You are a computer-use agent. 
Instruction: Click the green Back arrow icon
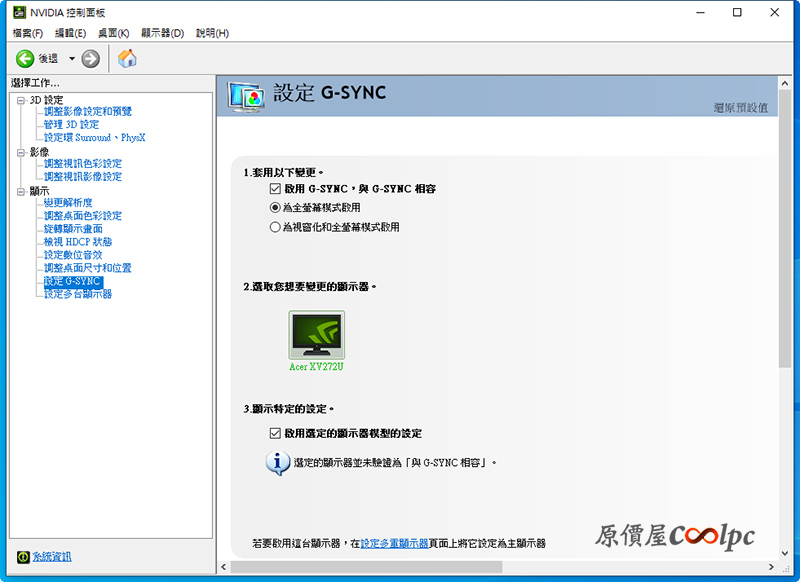tap(24, 59)
